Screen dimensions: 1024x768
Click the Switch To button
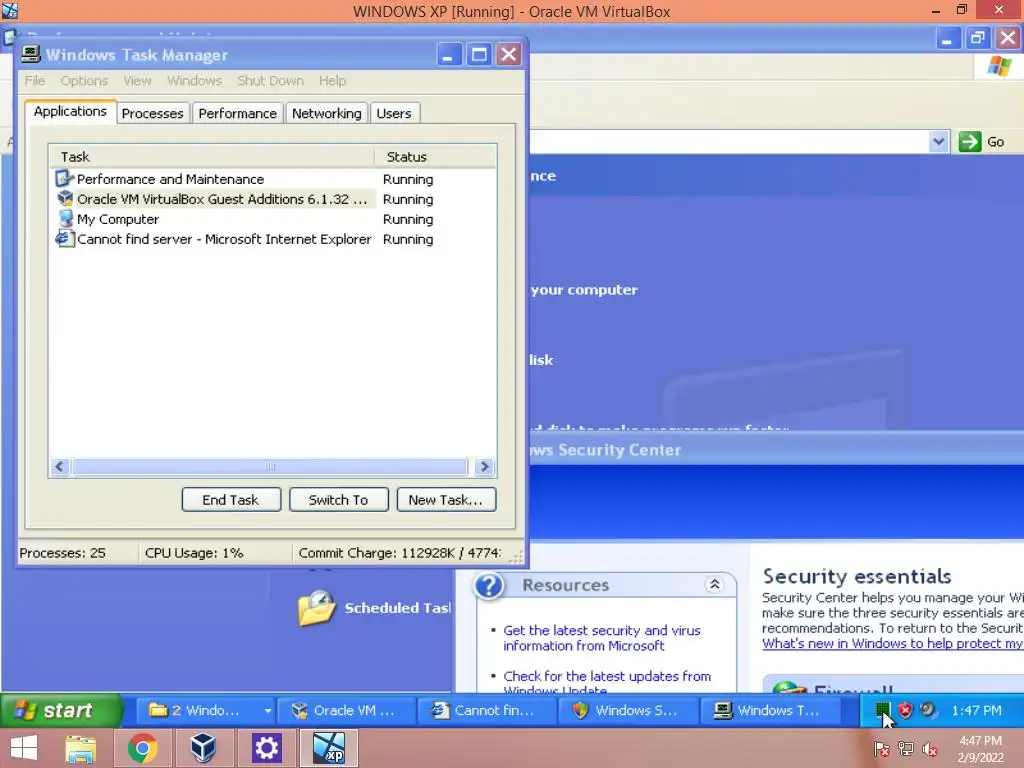(x=338, y=500)
